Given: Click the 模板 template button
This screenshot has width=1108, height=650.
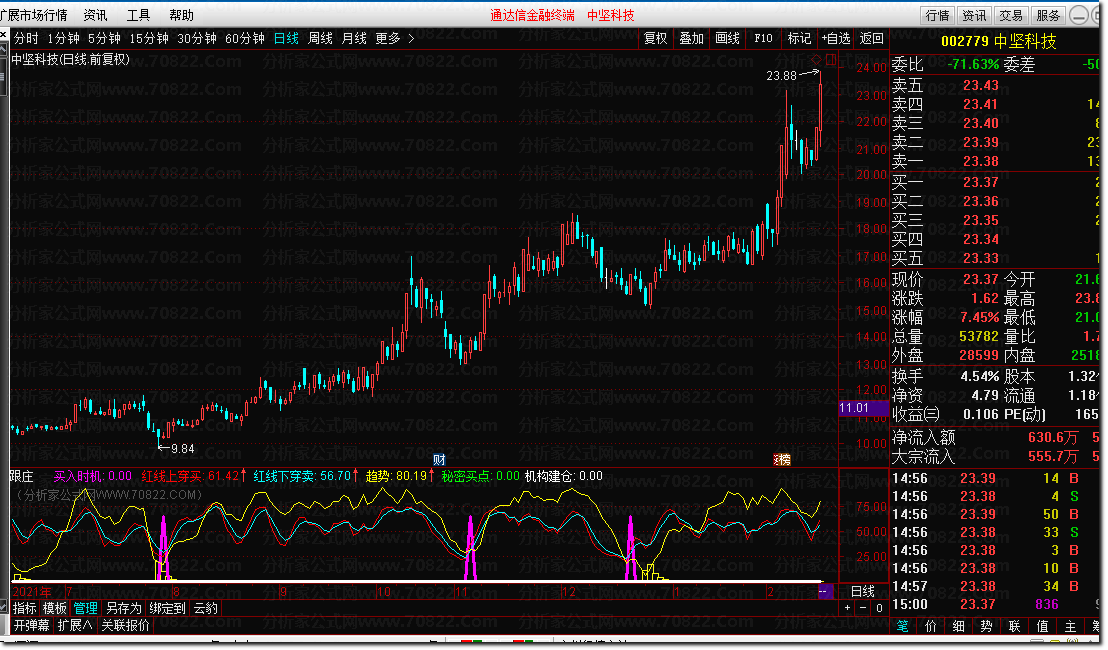Looking at the screenshot, I should click(55, 608).
